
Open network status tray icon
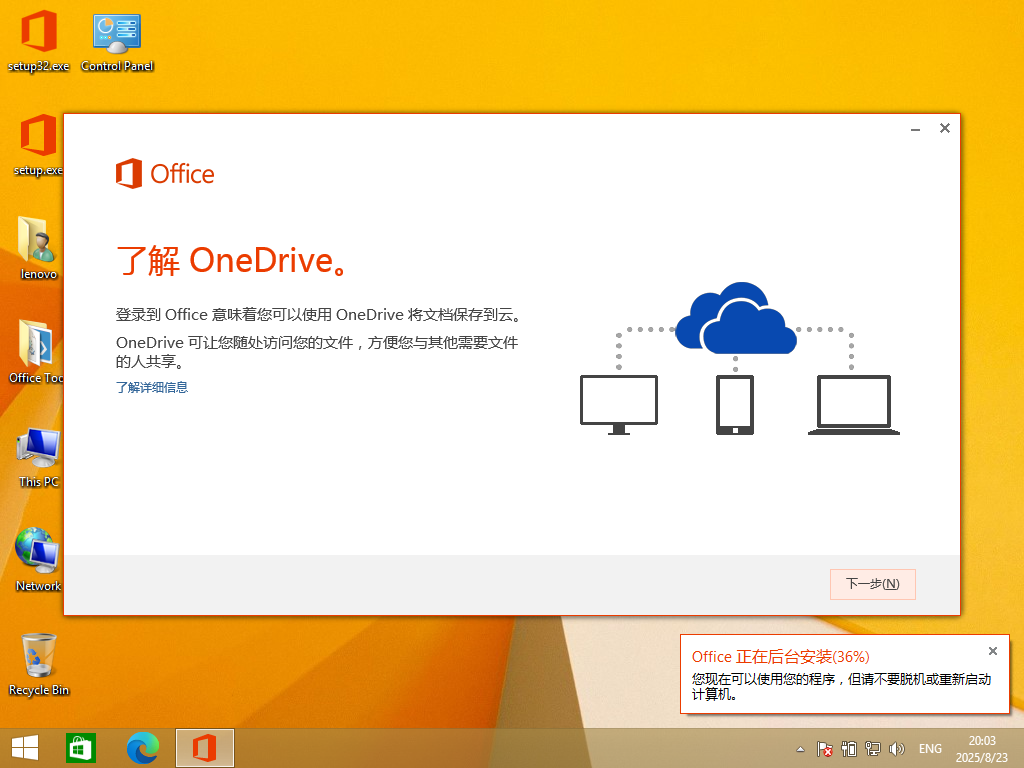[x=873, y=749]
